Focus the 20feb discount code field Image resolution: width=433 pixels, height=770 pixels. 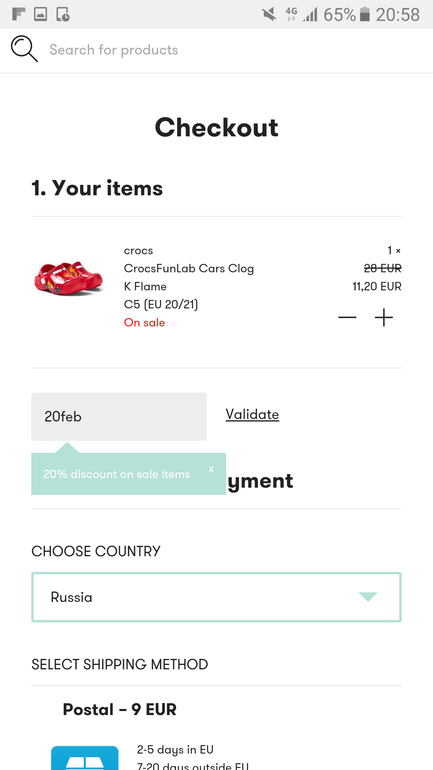[x=119, y=416]
